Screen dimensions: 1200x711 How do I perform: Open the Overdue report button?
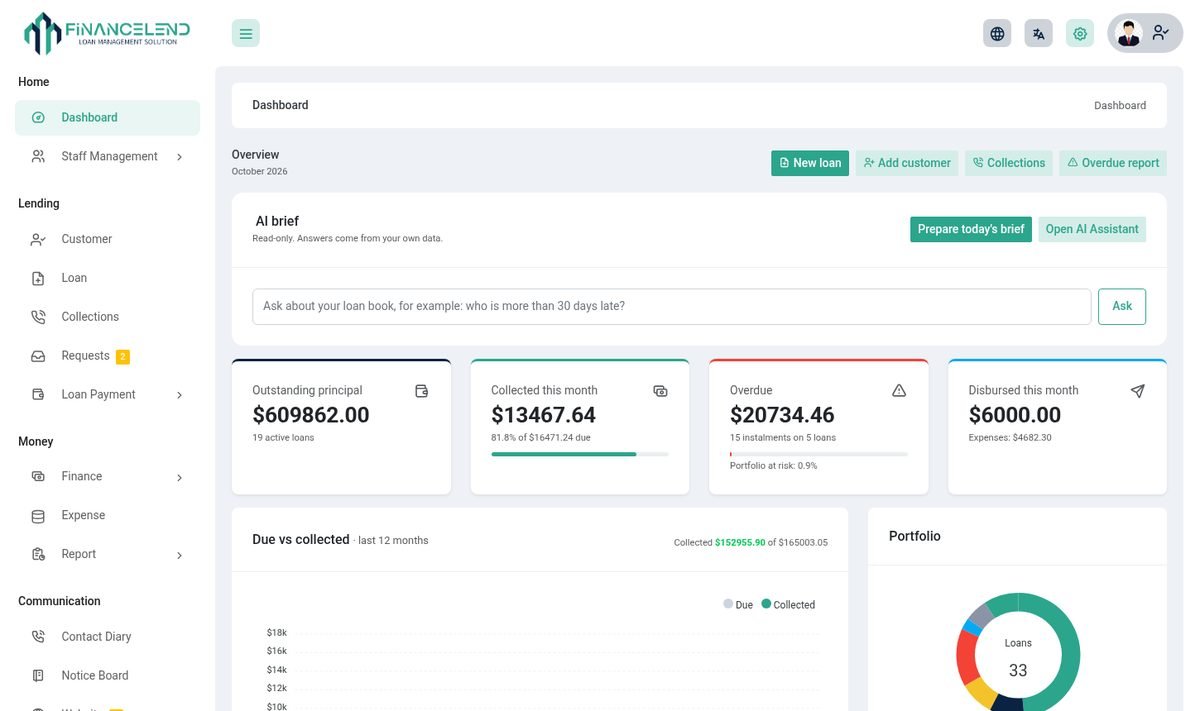[1113, 163]
